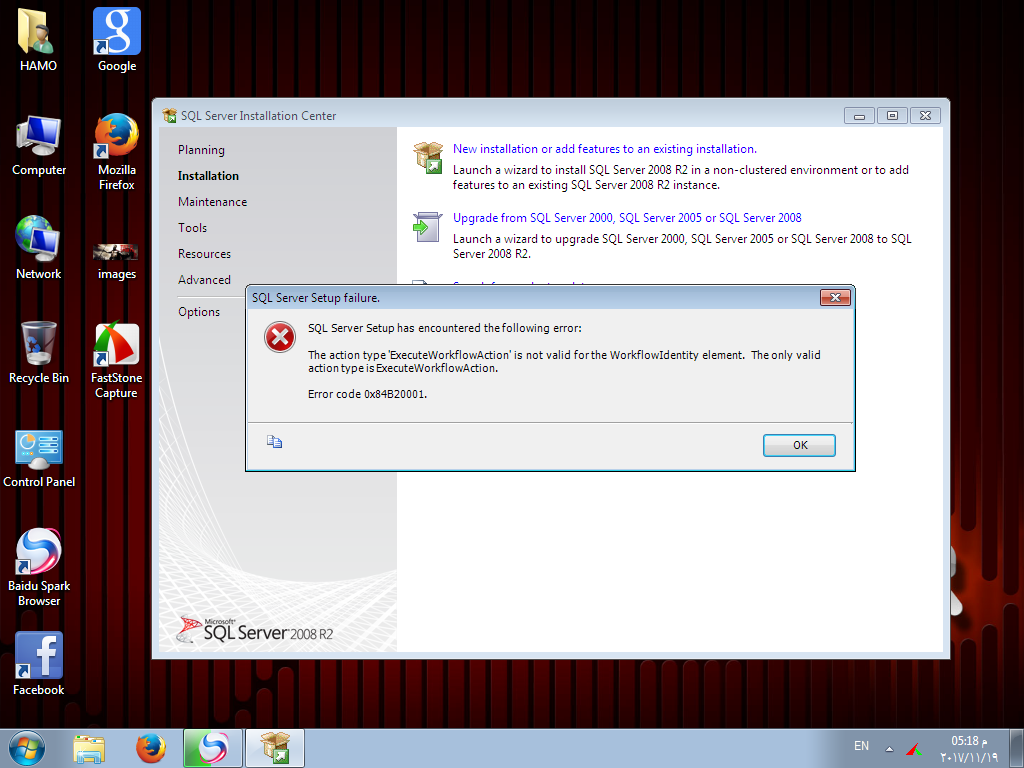Close the SQL Server Installation Center window

click(925, 116)
